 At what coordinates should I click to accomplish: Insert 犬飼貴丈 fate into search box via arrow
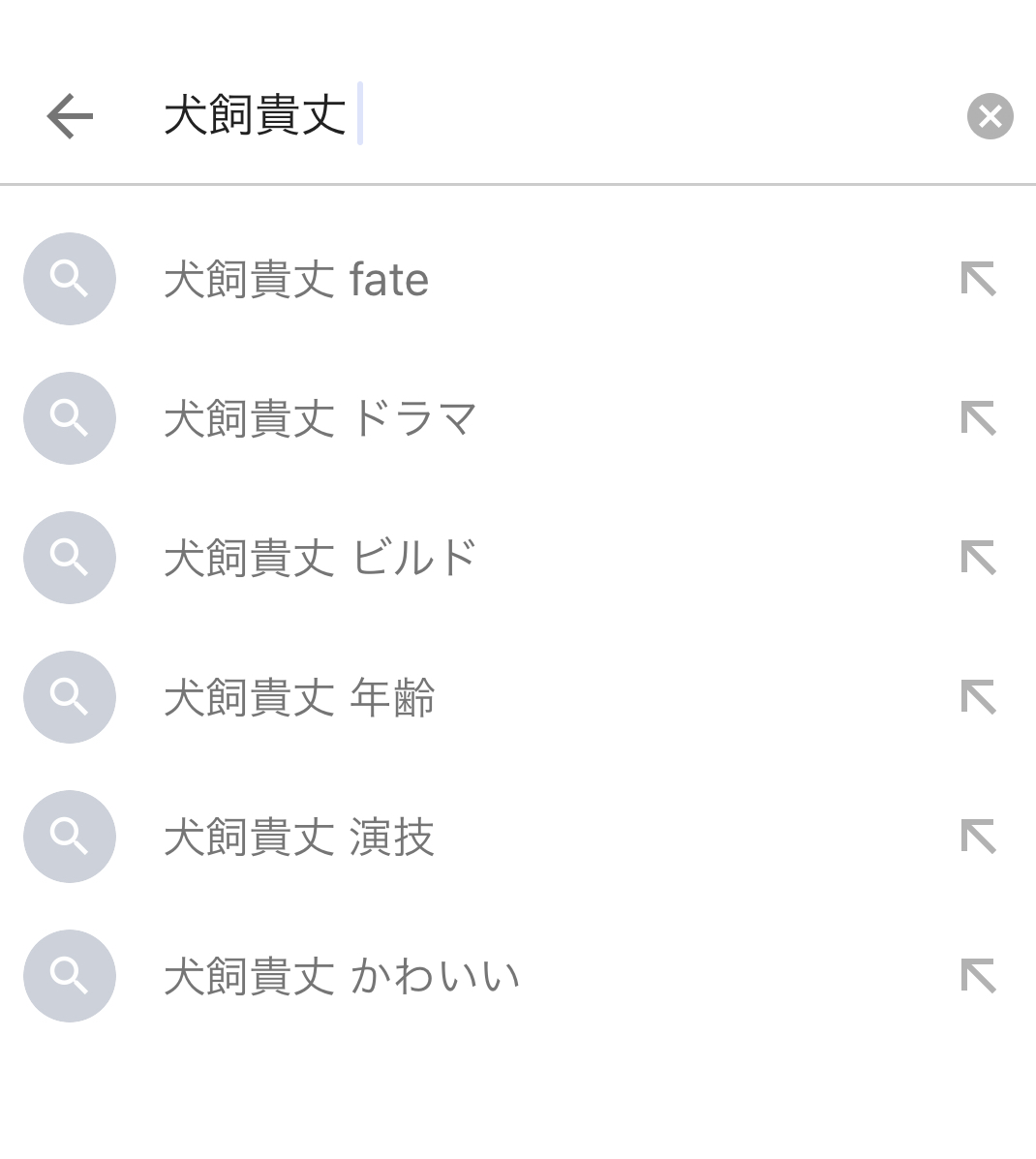point(978,279)
